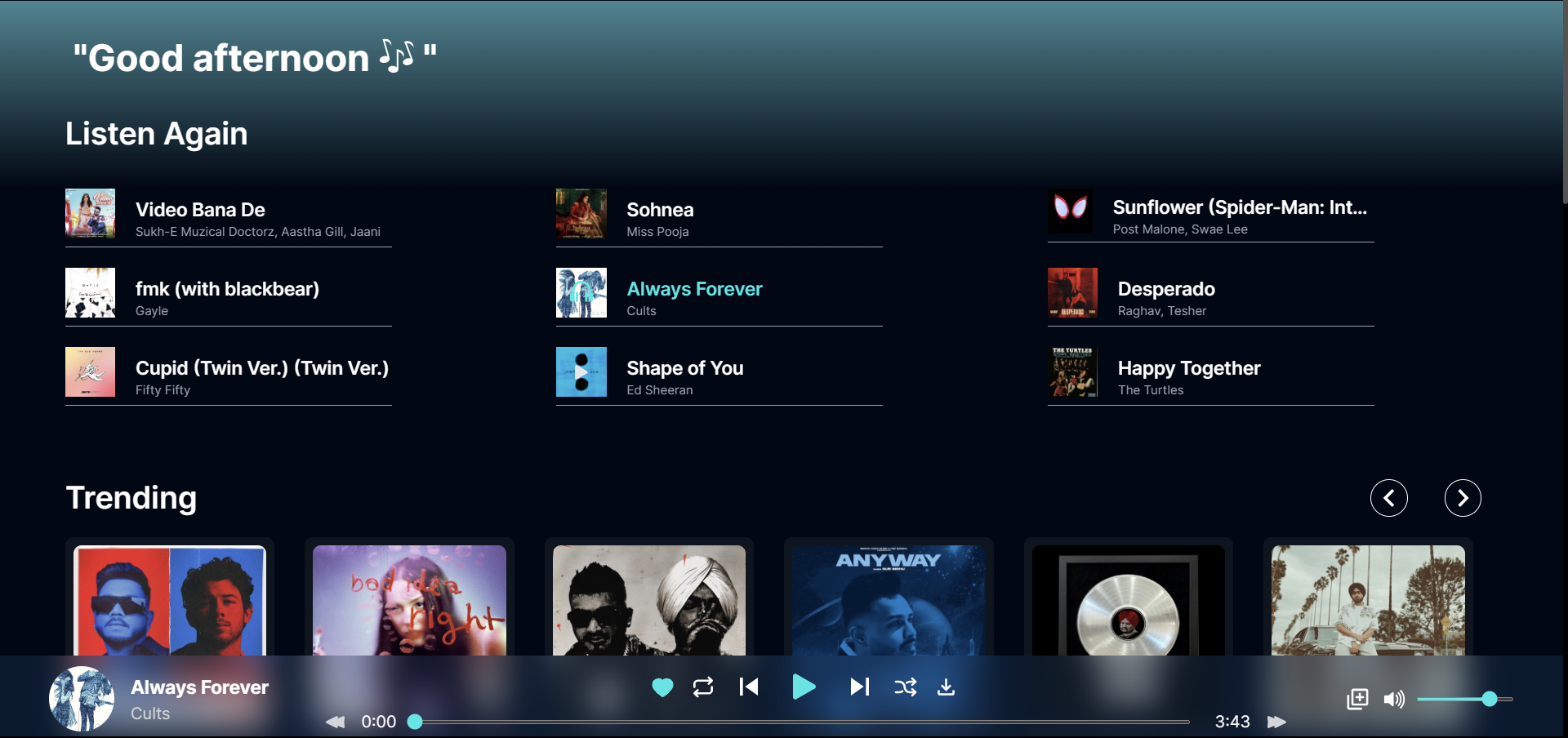Viewport: 1568px width, 738px height.
Task: Click the now-playing title Always Forever
Action: pos(200,687)
